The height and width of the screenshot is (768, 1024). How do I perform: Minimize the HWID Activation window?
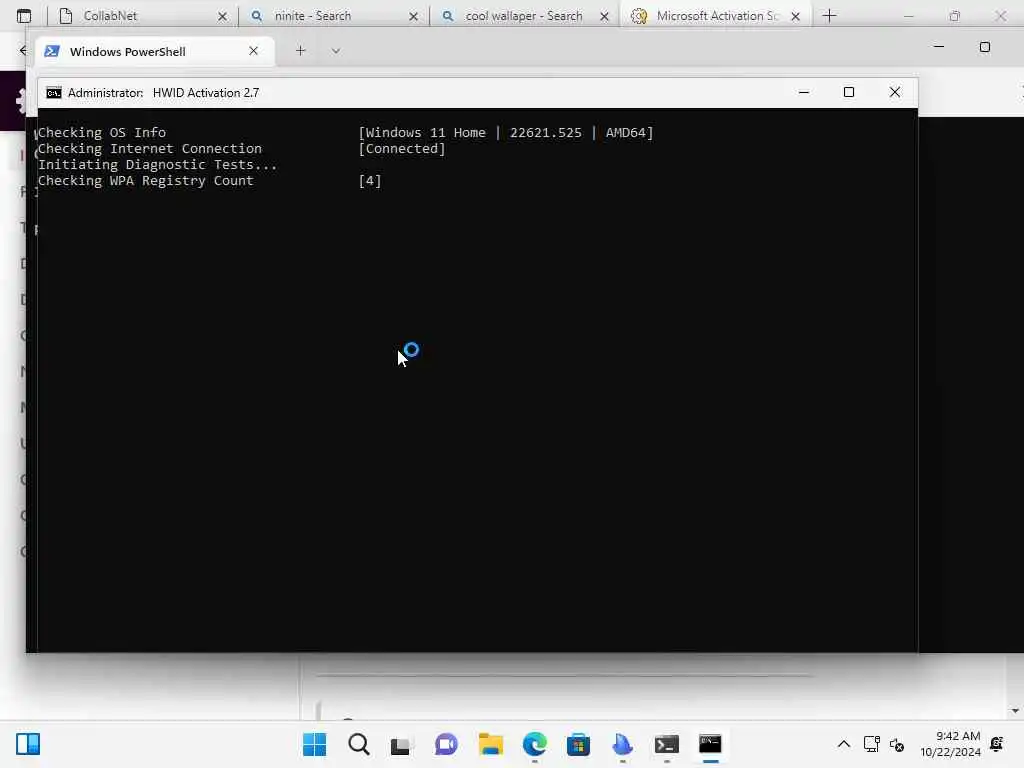(804, 93)
